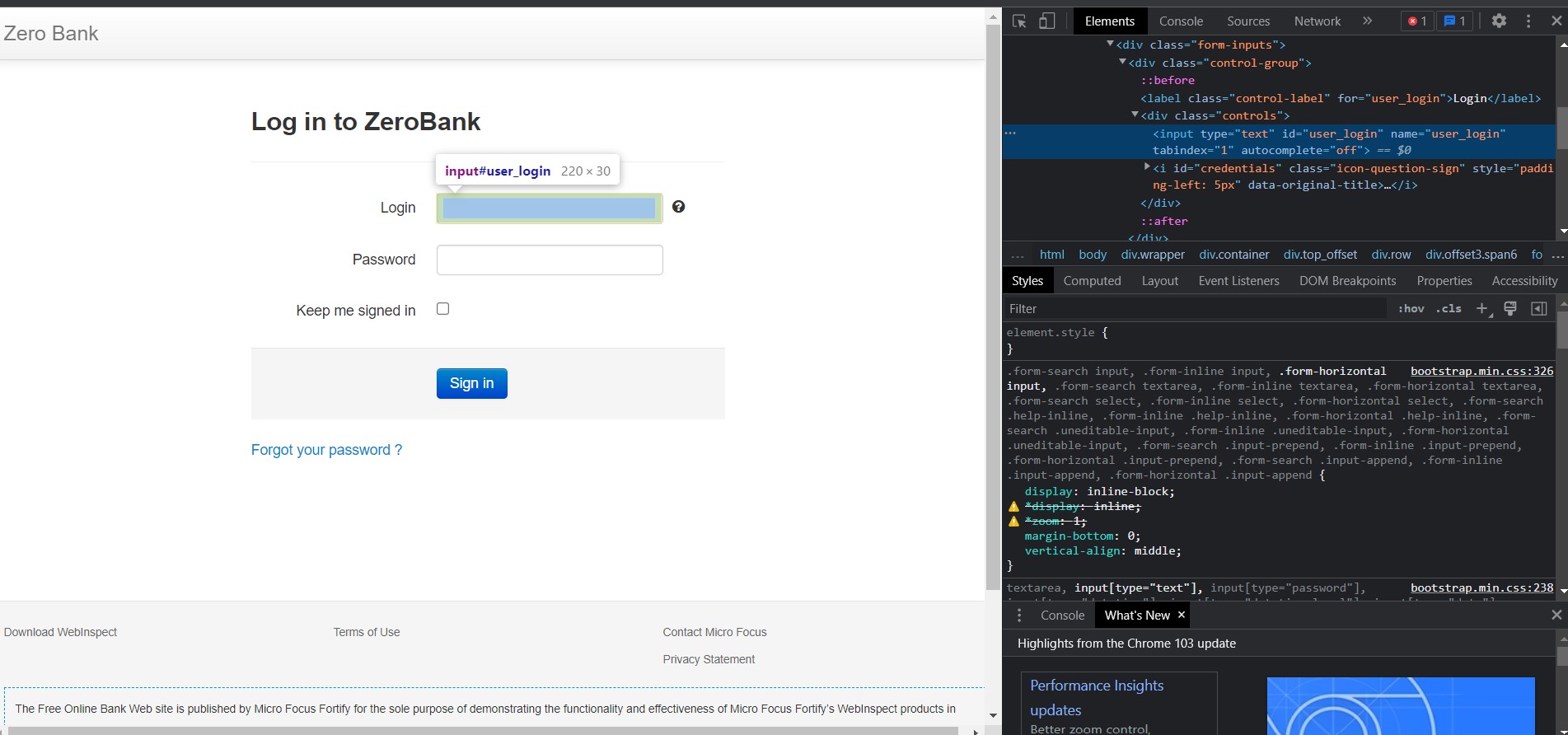1568x735 pixels.
Task: Select the Computed sub-tab
Action: 1092,281
